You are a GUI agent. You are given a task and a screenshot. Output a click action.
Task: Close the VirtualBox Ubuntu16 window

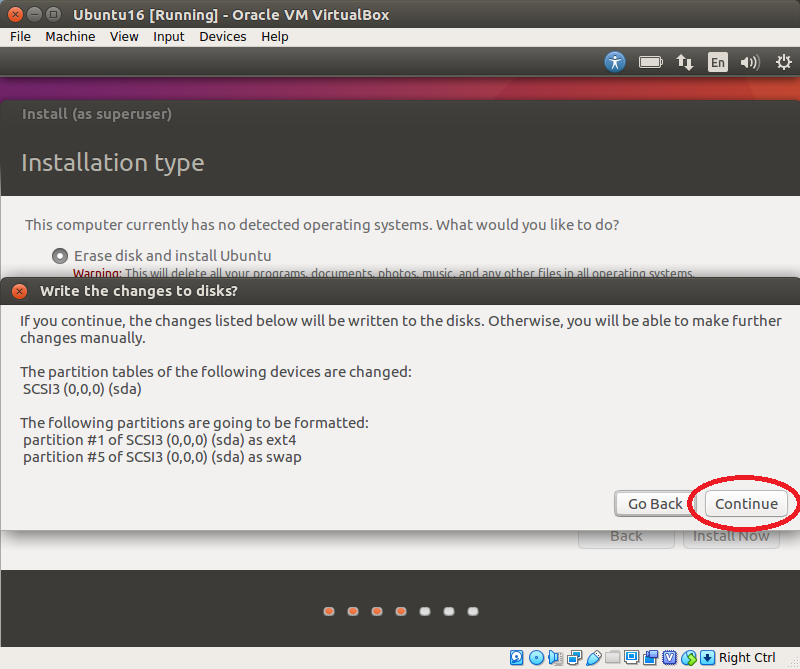pyautogui.click(x=15, y=14)
